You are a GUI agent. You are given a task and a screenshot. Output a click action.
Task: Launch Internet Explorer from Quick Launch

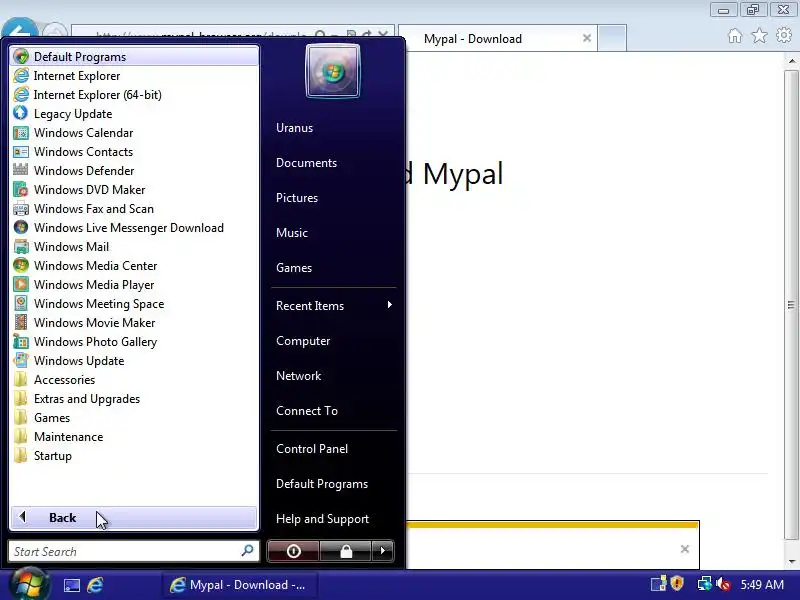pos(95,585)
